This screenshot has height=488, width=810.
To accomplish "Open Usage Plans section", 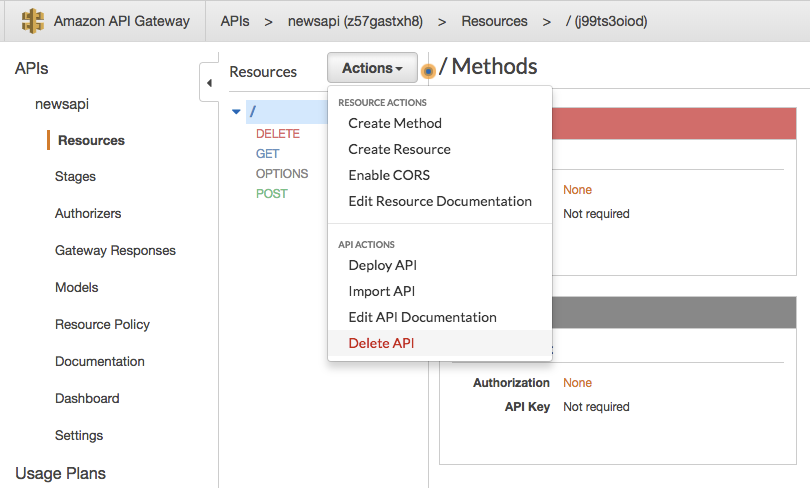I will click(x=60, y=473).
